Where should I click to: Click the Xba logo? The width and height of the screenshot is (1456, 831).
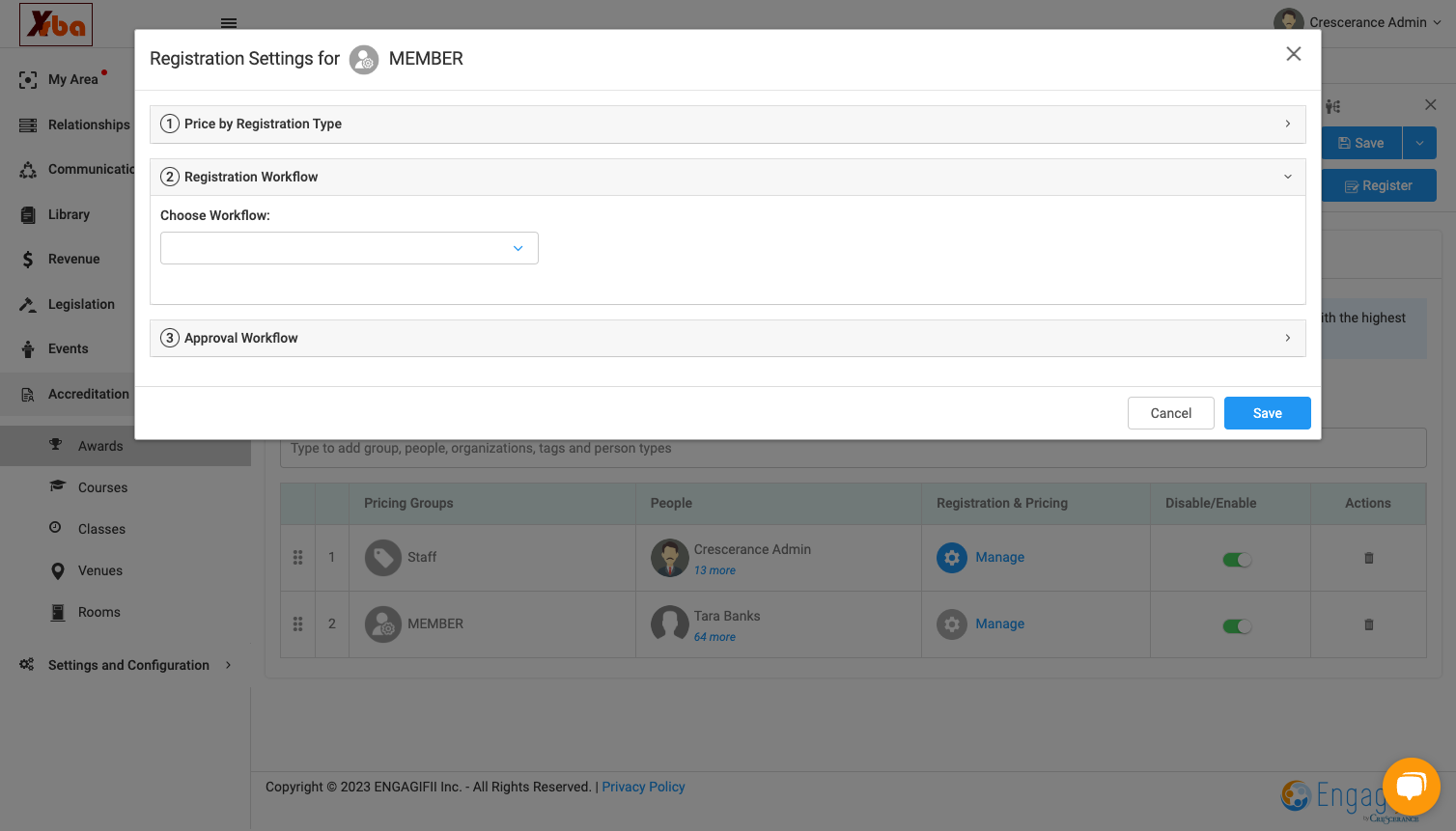[x=56, y=24]
